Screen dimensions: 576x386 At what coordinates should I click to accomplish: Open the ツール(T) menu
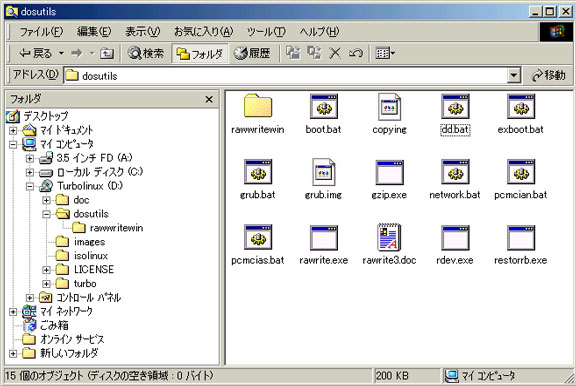[x=266, y=32]
